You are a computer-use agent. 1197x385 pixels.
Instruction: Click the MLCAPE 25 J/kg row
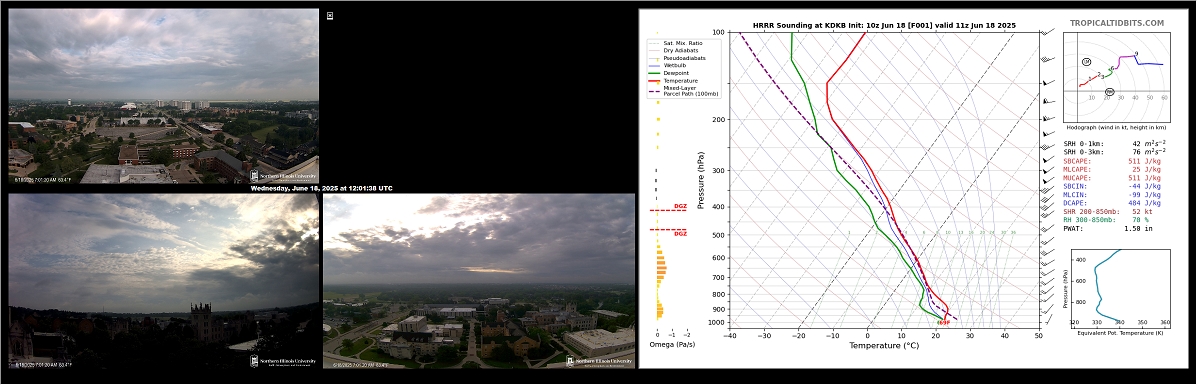[1113, 169]
